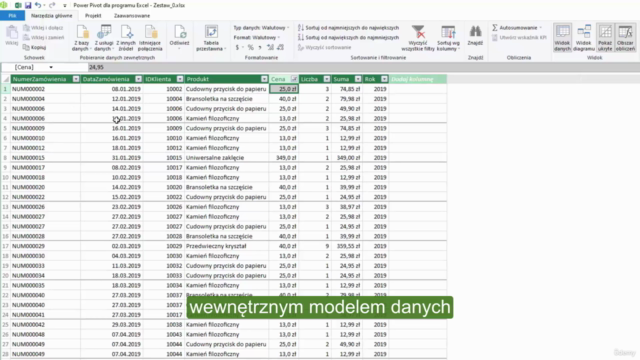640x360 pixels.
Task: Sort od największych do najmniejszych
Action: 348,38
